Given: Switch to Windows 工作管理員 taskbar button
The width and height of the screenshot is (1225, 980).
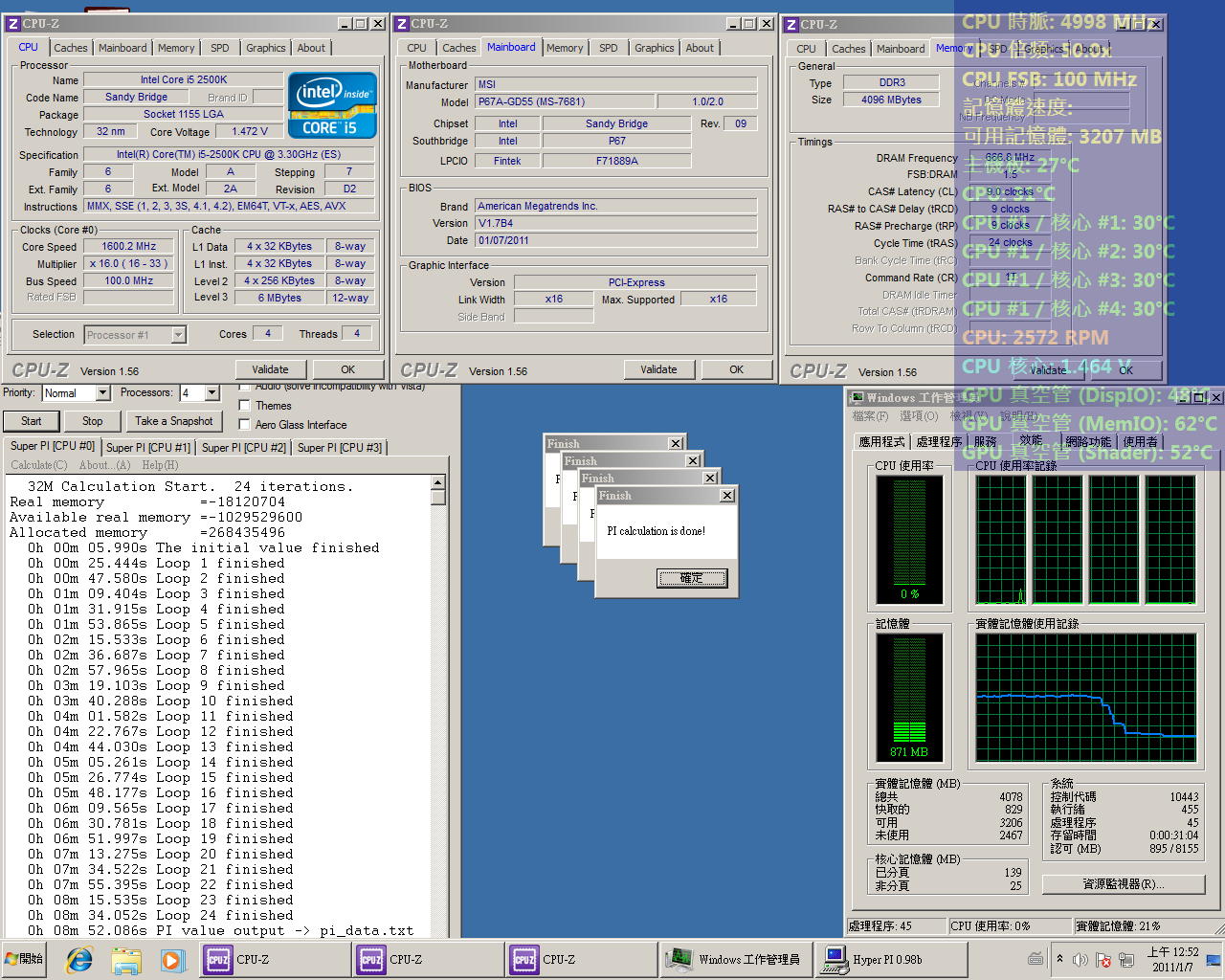Looking at the screenshot, I should (735, 959).
